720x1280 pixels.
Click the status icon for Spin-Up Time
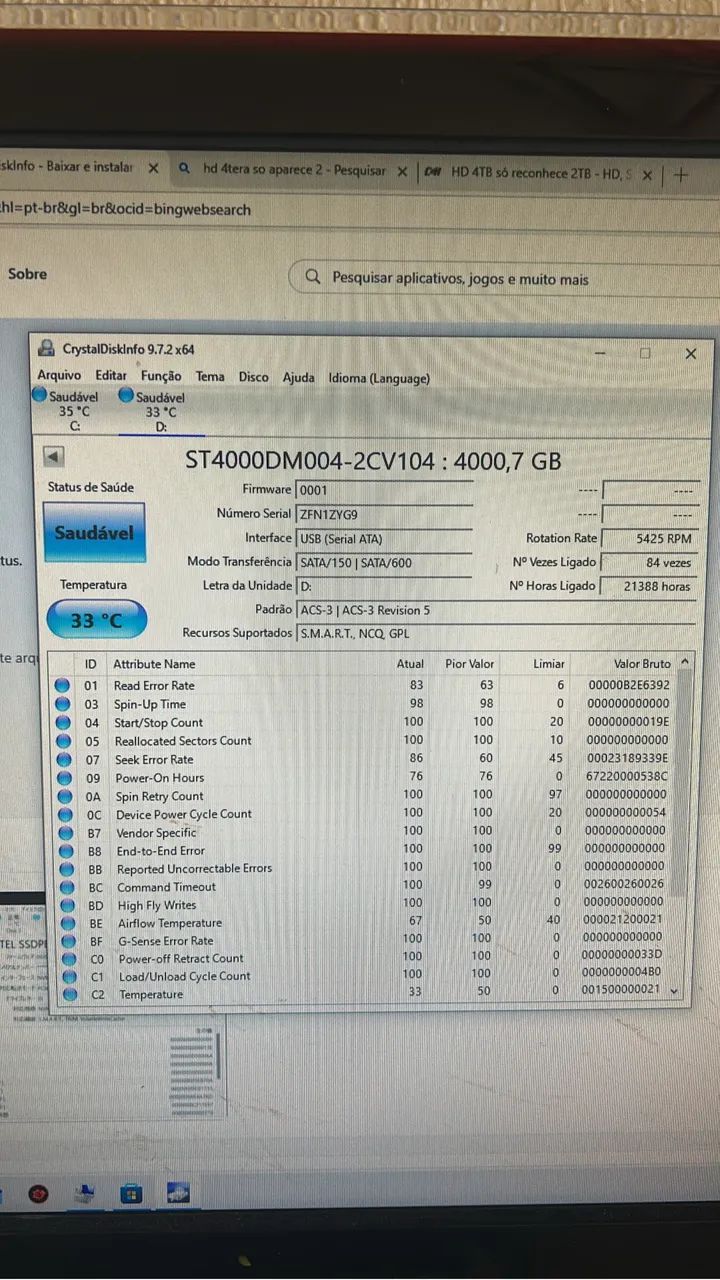[63, 704]
